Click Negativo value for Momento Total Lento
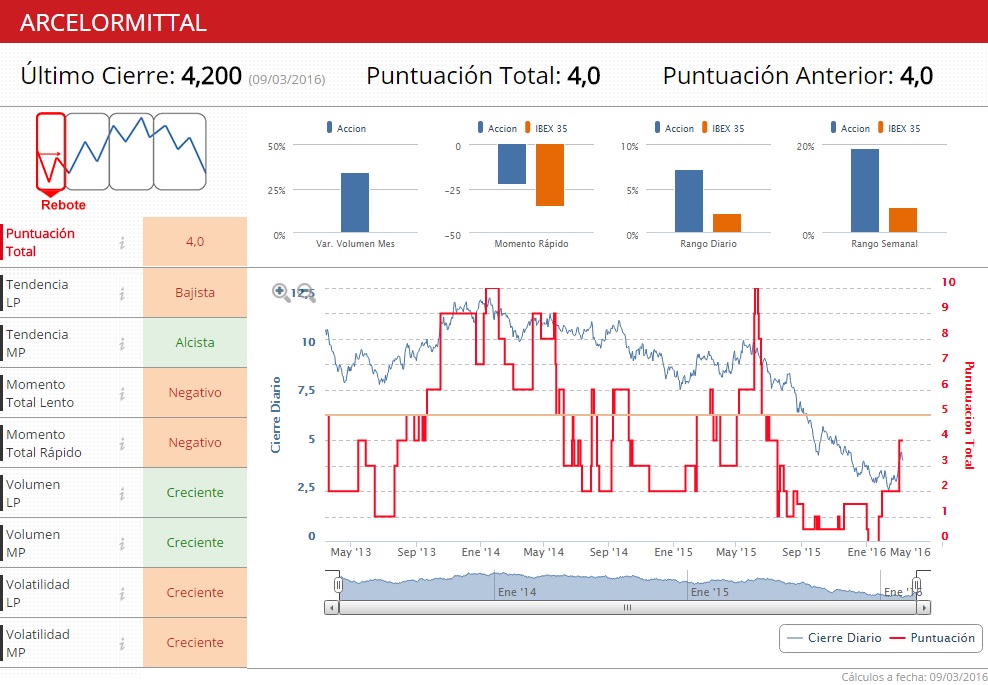The image size is (988, 685). click(195, 393)
